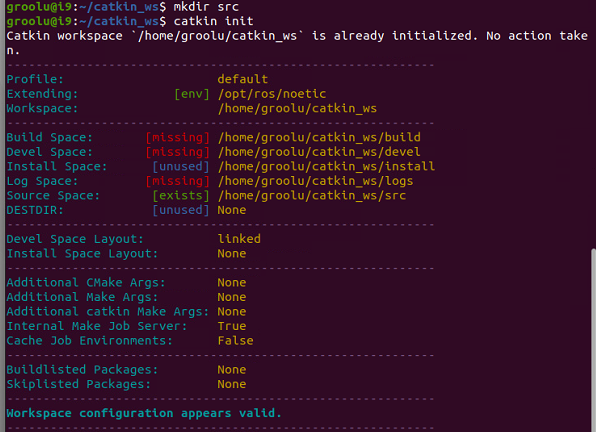596x432 pixels.
Task: Click the 'linked' layout value
Action: tap(239, 239)
